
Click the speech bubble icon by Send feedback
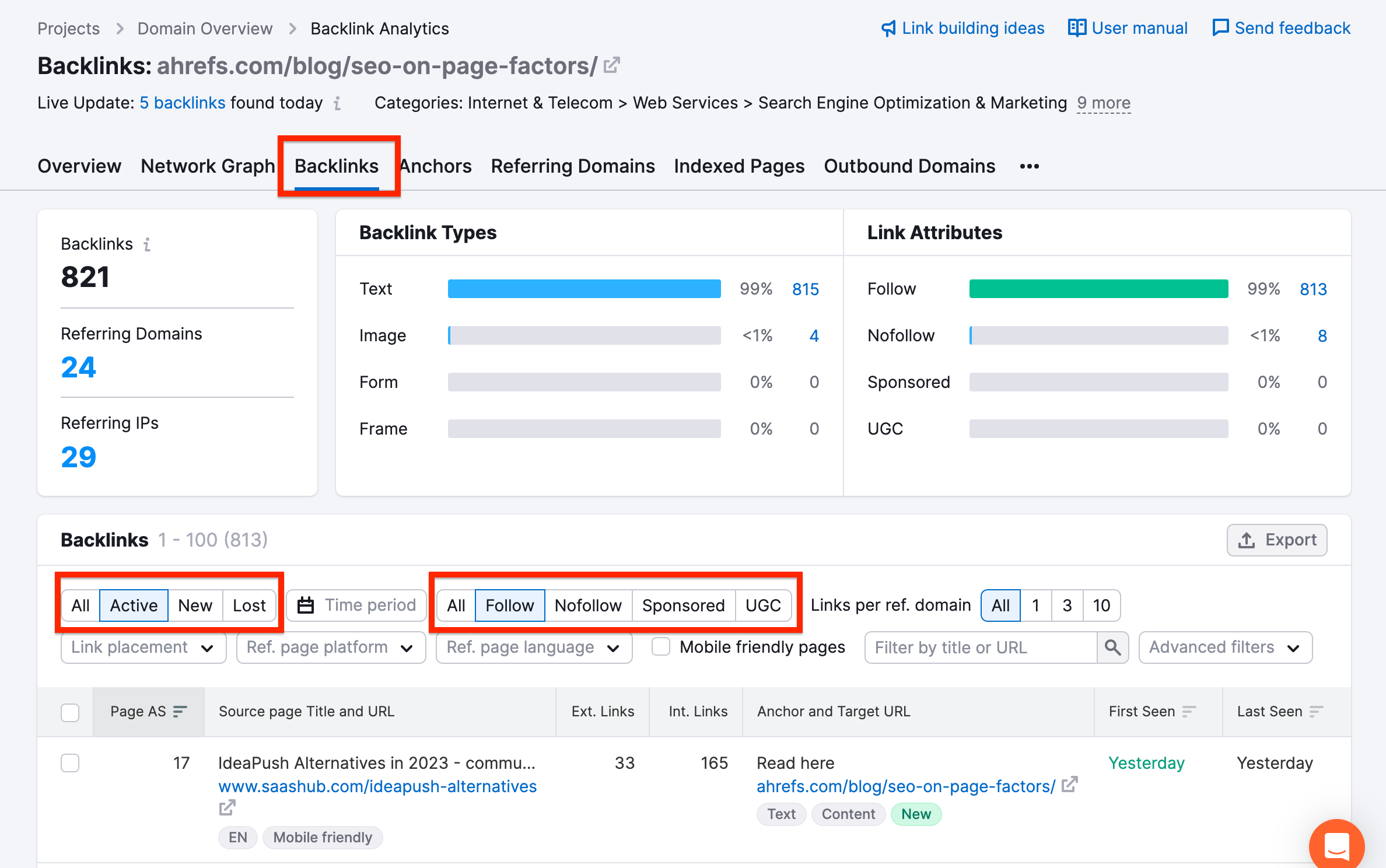tap(1220, 28)
